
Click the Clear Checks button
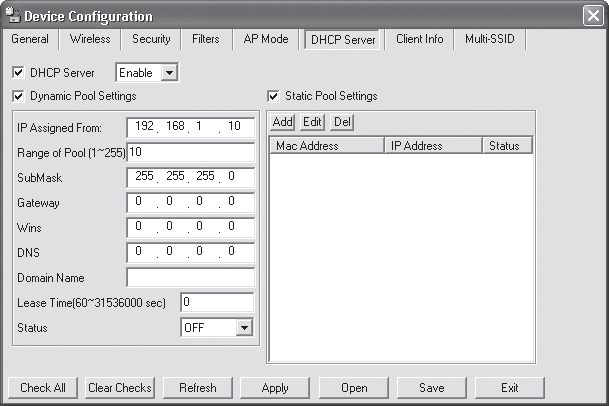pos(120,388)
